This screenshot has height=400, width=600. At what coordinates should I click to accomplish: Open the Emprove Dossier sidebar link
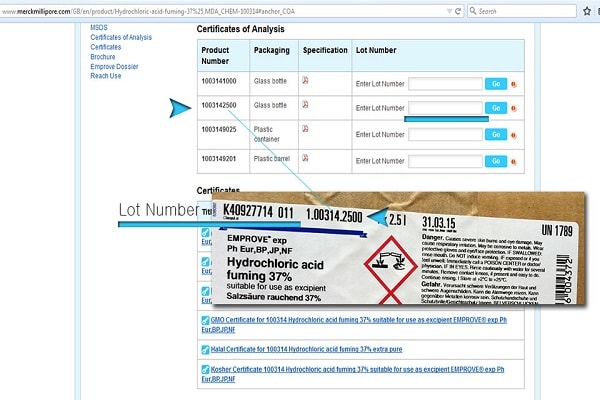coord(114,67)
